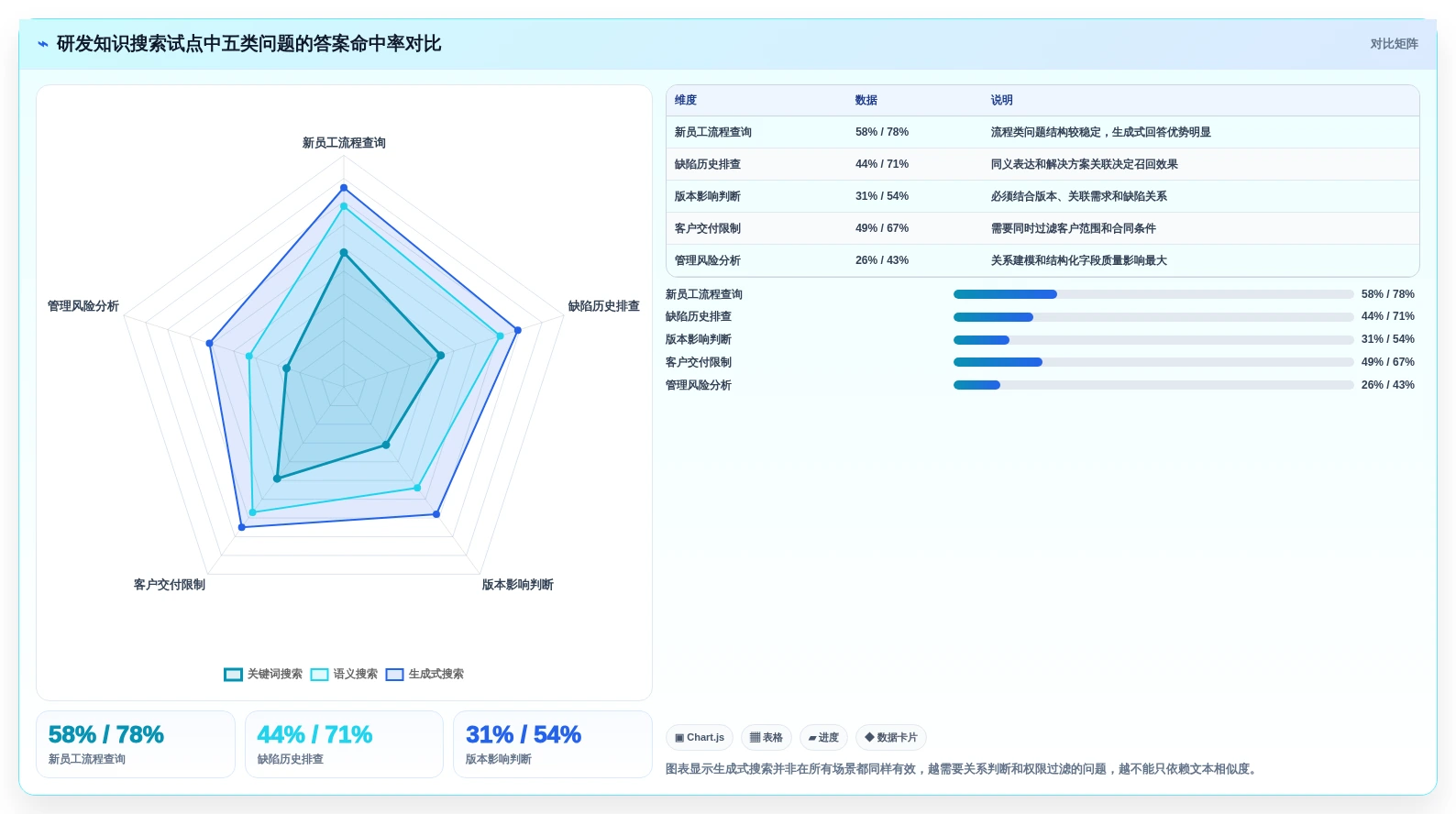Click table value 44% / 71%

click(882, 164)
